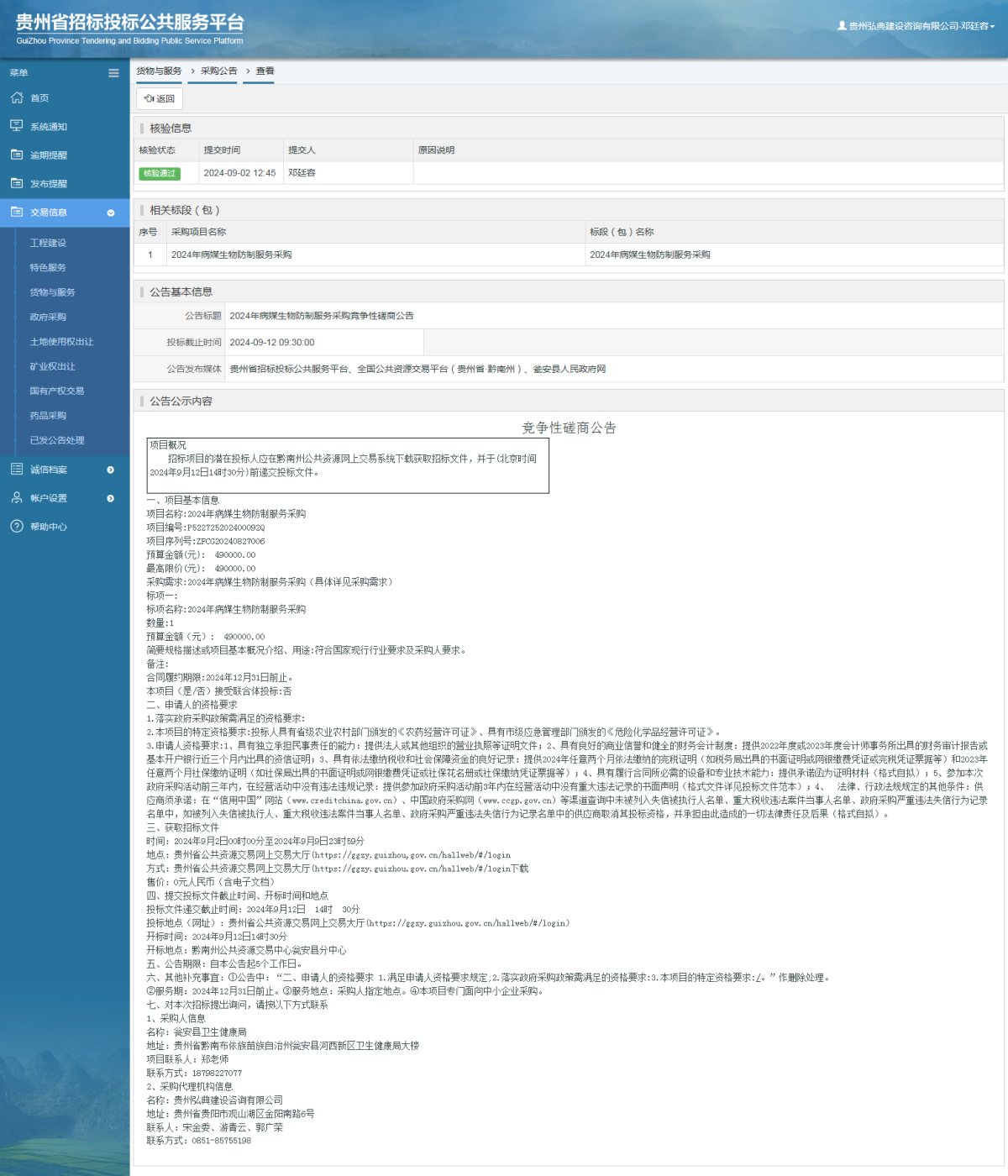
Task: Open 逾期提醒 in the sidebar
Action: 49,155
